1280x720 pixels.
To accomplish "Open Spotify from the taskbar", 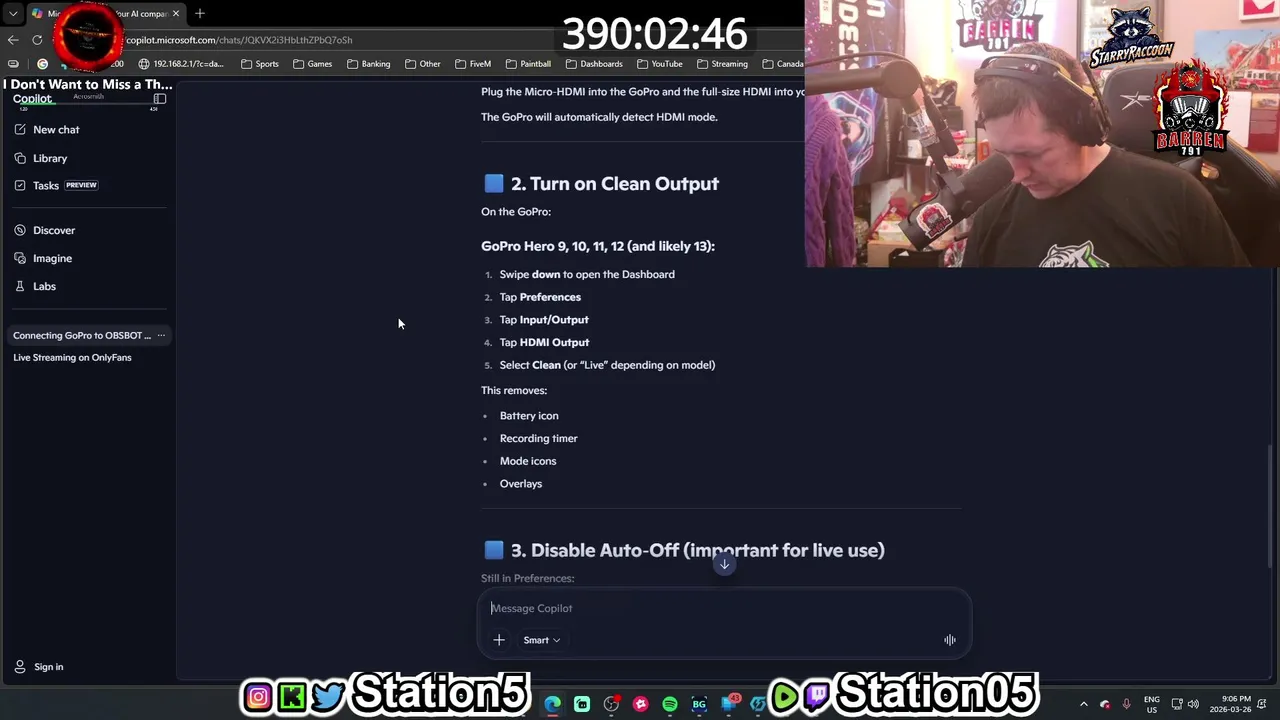I will [670, 704].
